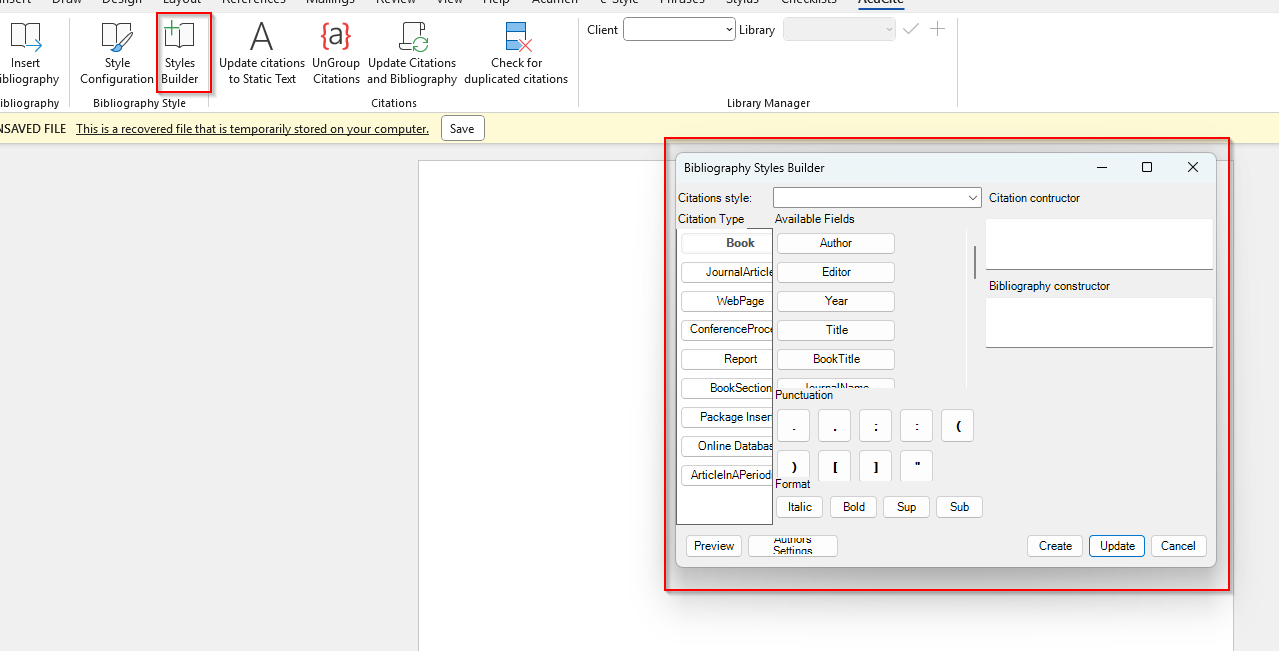Open Style Configuration in the ribbon

pyautogui.click(x=117, y=54)
